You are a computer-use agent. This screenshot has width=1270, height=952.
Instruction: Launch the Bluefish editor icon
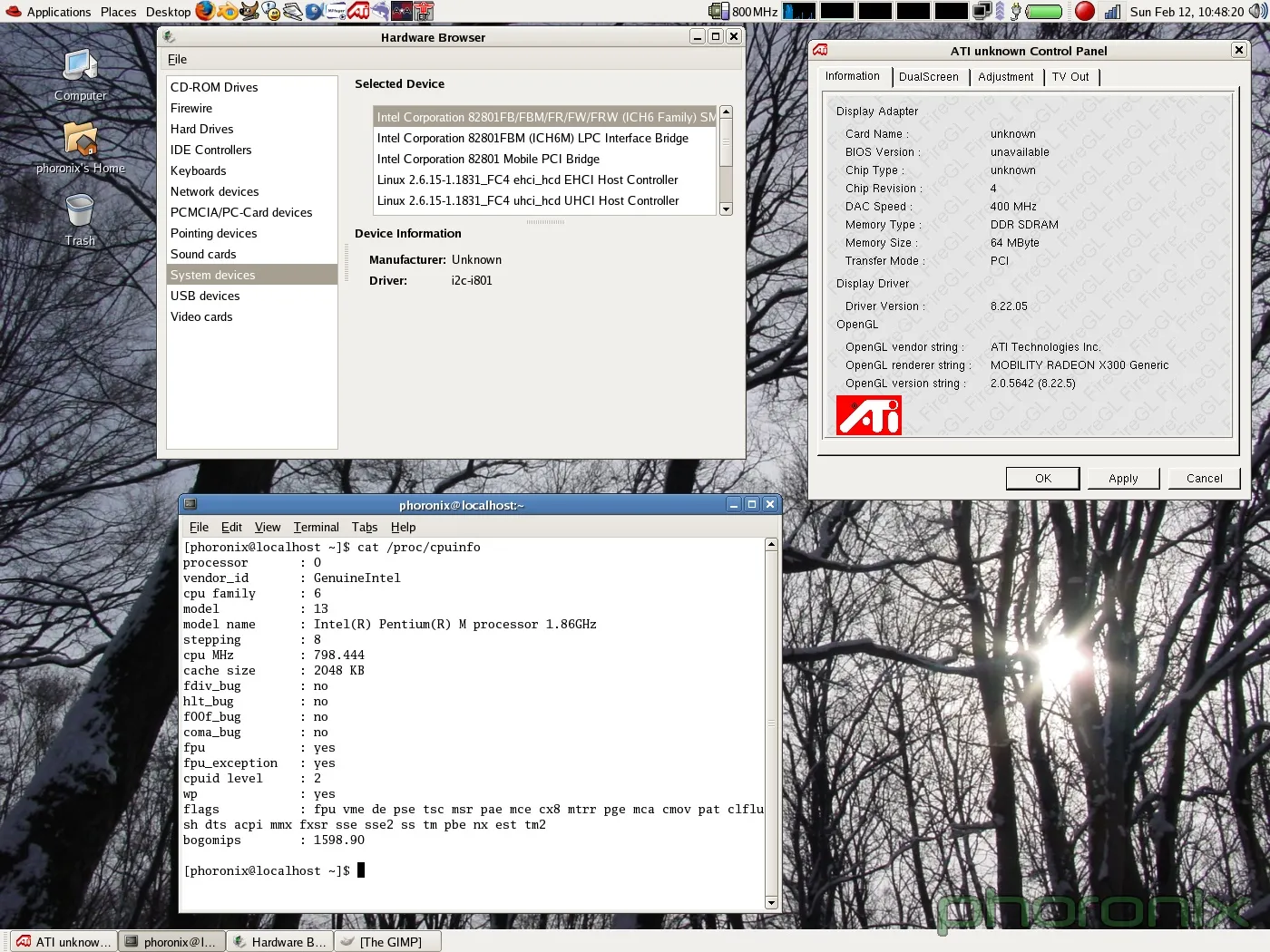315,11
